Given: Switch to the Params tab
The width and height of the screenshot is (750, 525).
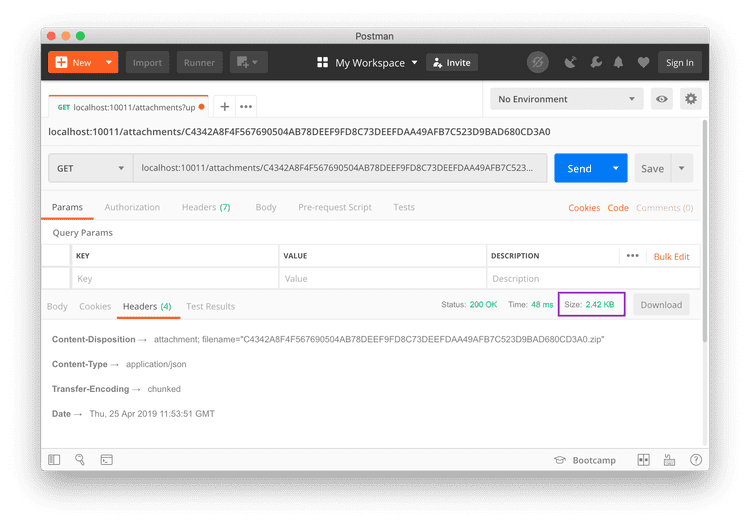Looking at the screenshot, I should click(67, 207).
